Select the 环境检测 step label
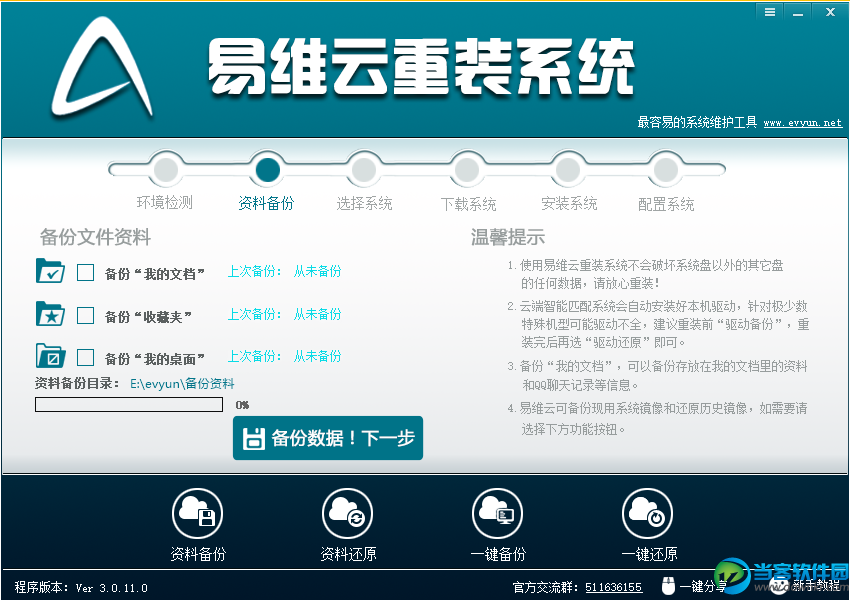Viewport: 850px width, 601px height. tap(165, 203)
